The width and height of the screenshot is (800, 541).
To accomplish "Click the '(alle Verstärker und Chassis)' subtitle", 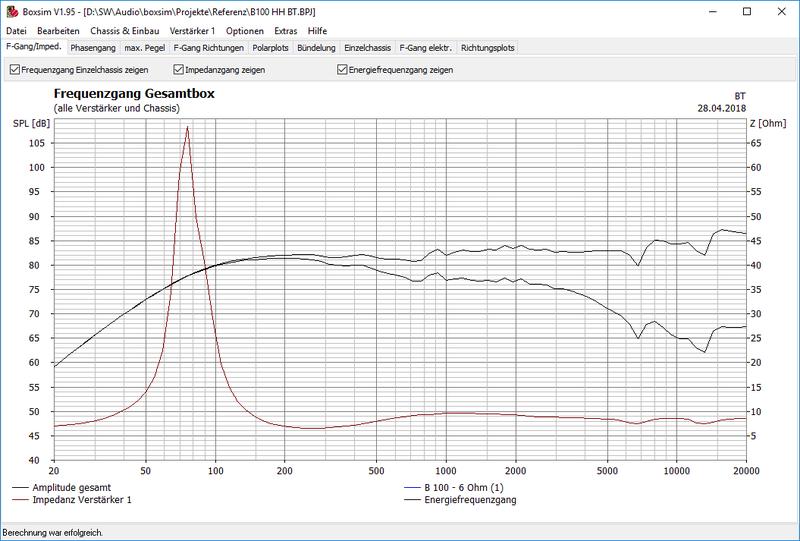I will pyautogui.click(x=116, y=108).
